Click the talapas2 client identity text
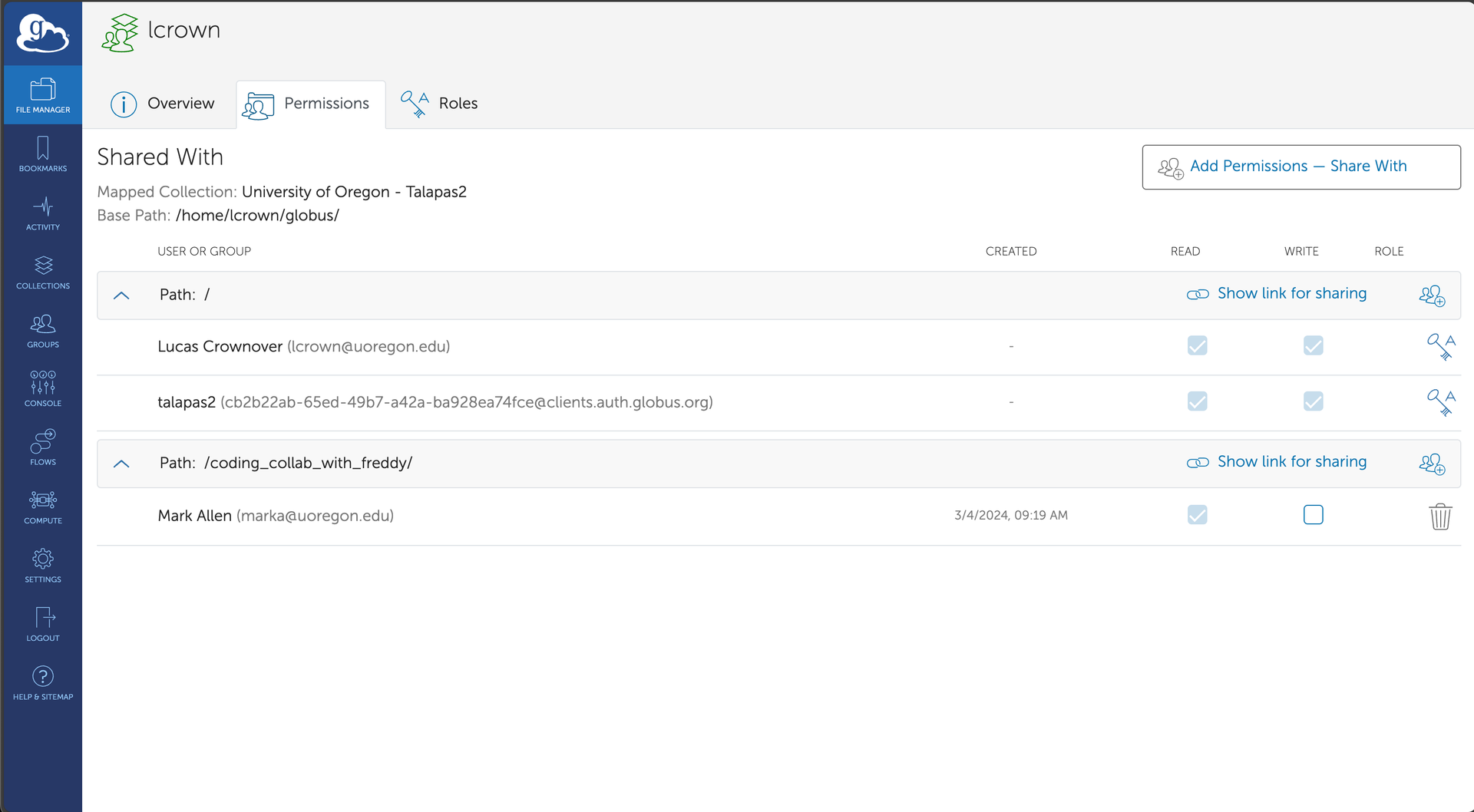This screenshot has height=812, width=1474. click(435, 402)
